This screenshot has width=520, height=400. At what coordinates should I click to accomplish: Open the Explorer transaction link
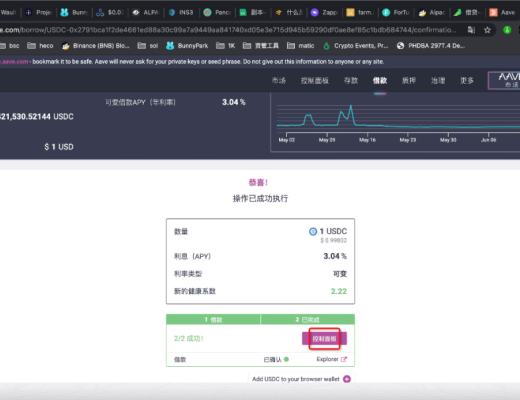(331, 359)
